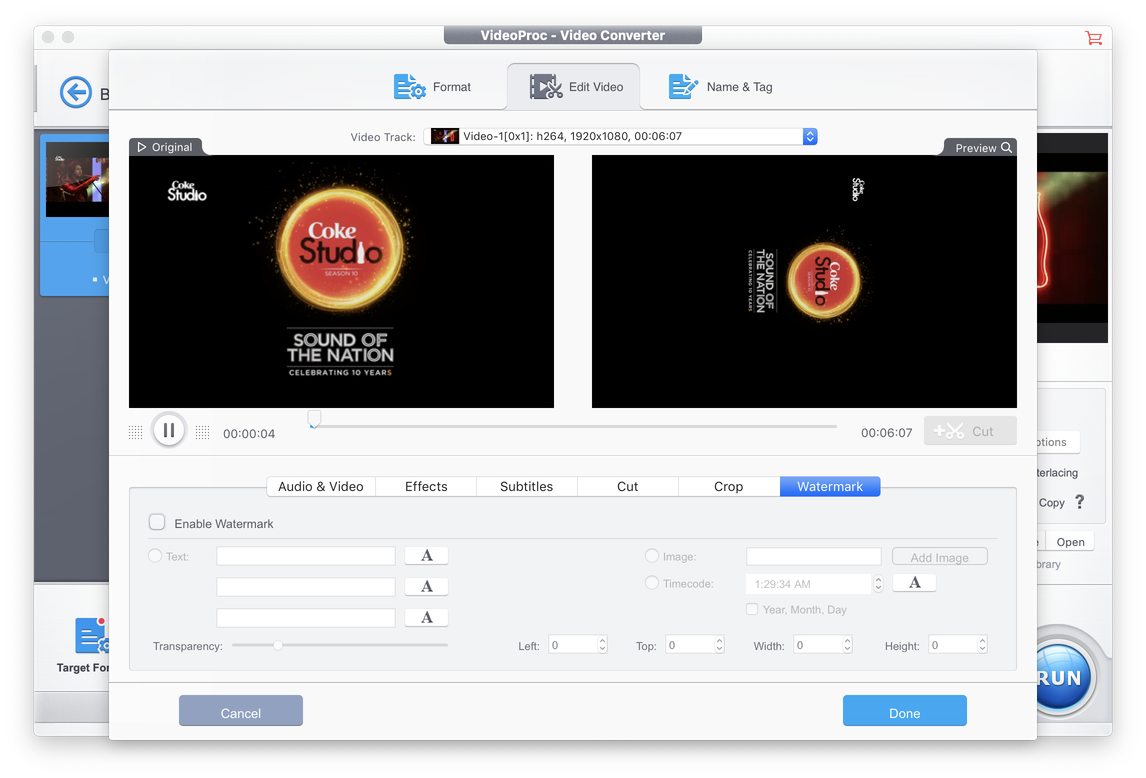The width and height of the screenshot is (1146, 778).
Task: Select the Watermark tab
Action: [x=830, y=486]
